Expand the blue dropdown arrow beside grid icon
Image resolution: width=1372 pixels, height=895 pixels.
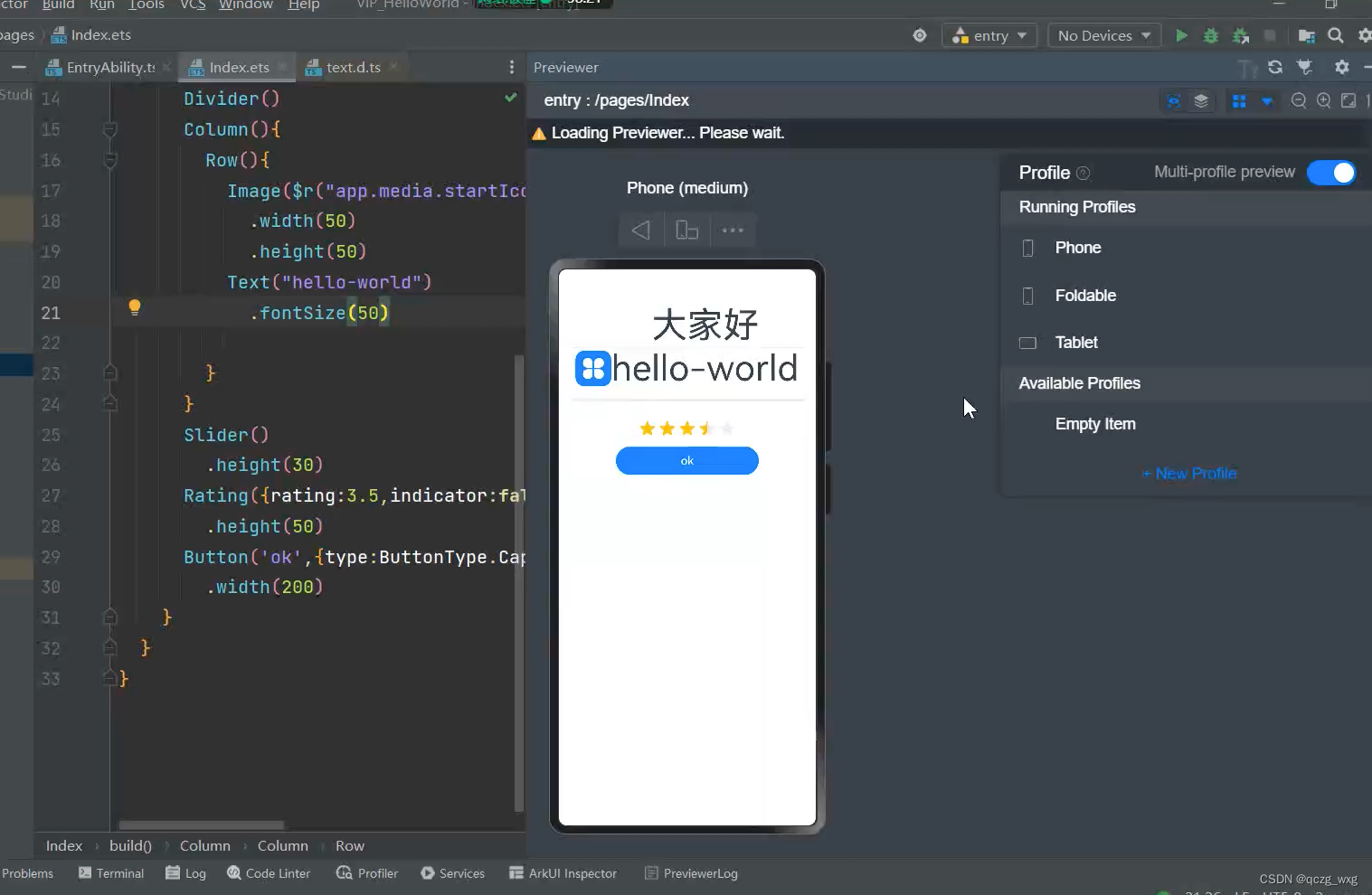point(1267,101)
